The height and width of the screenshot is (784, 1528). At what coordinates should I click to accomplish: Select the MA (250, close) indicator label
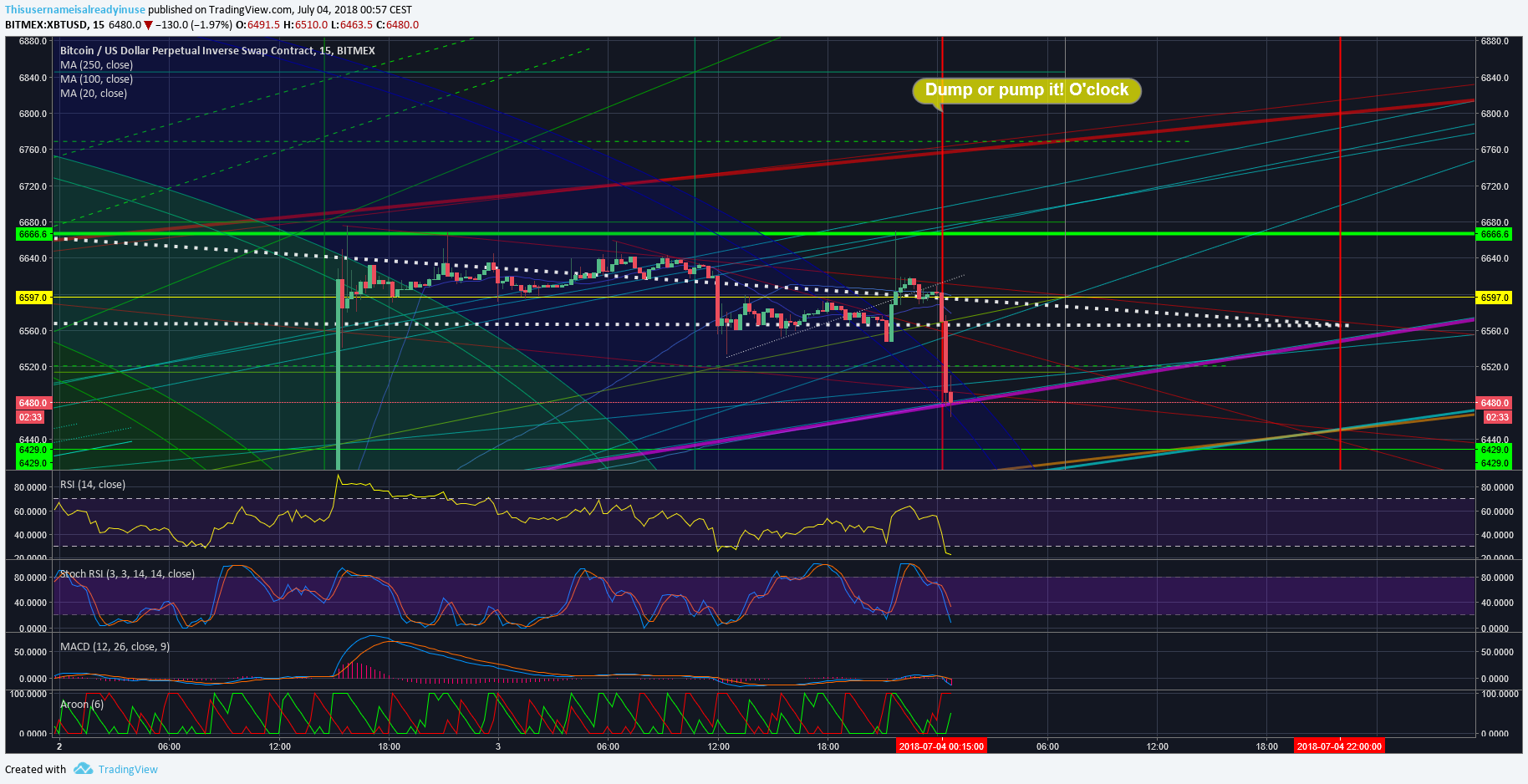point(96,65)
